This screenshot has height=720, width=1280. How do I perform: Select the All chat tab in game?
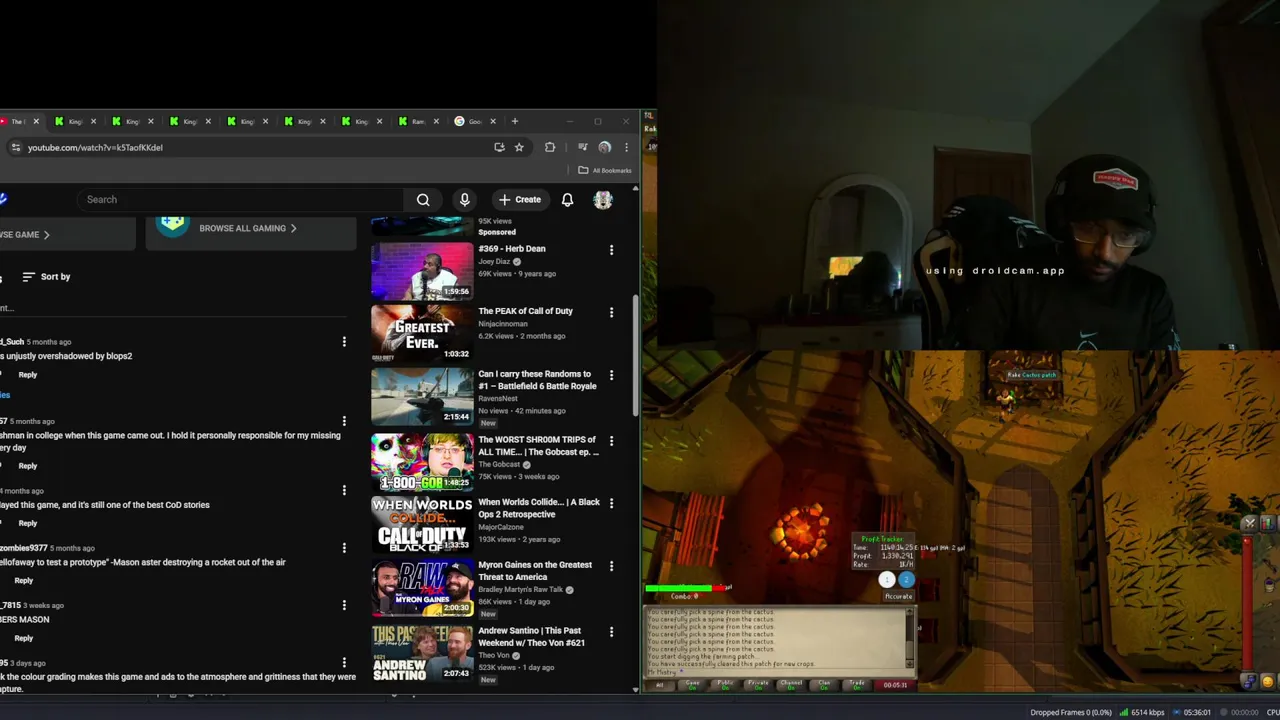659,684
